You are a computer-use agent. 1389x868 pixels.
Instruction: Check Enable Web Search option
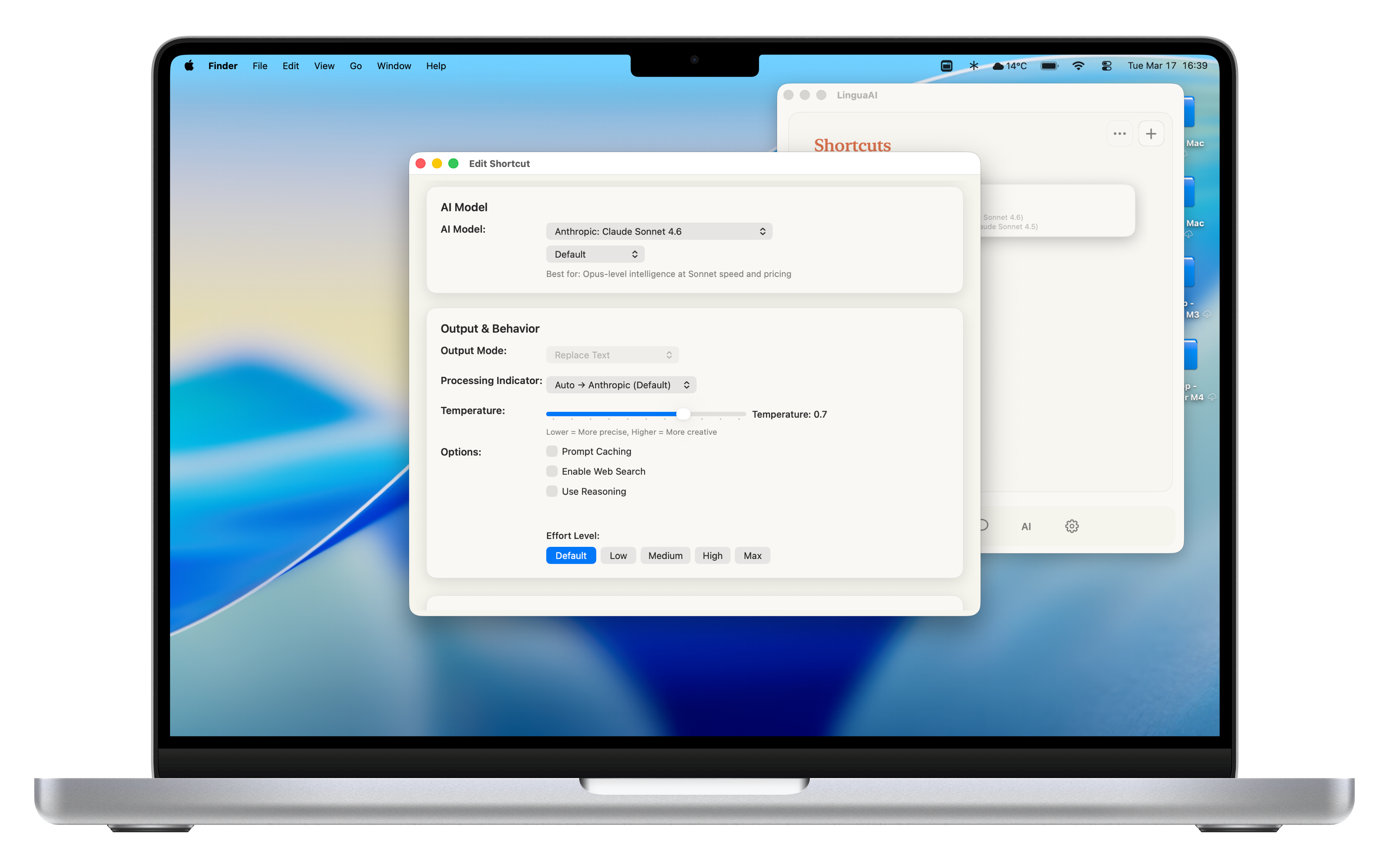[552, 471]
